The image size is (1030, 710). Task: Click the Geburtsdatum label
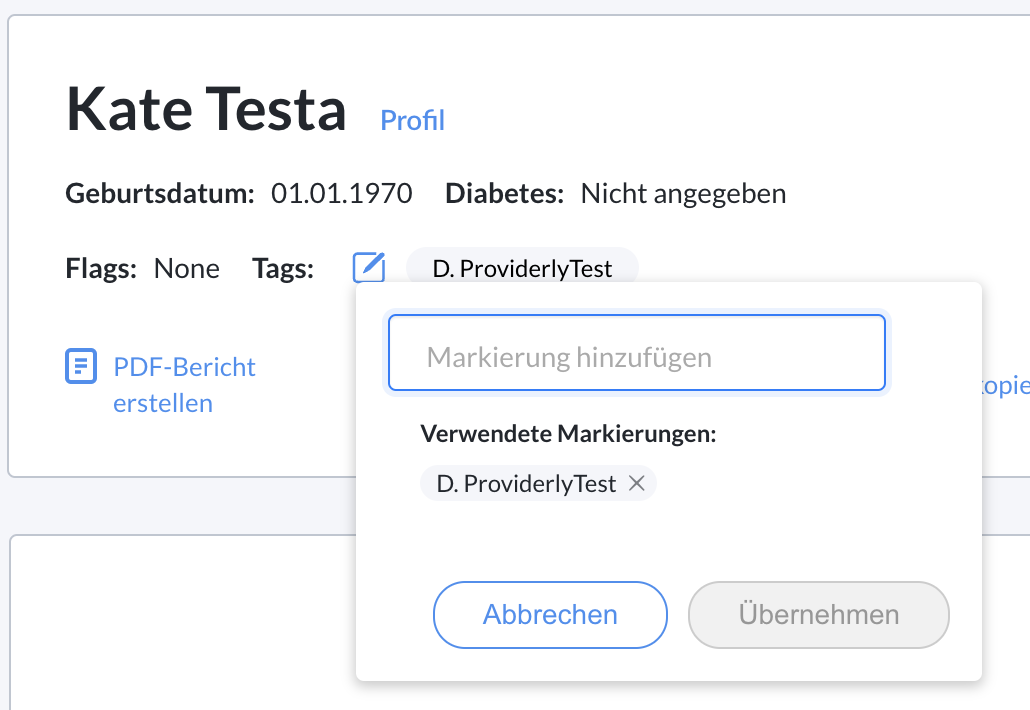pos(160,194)
